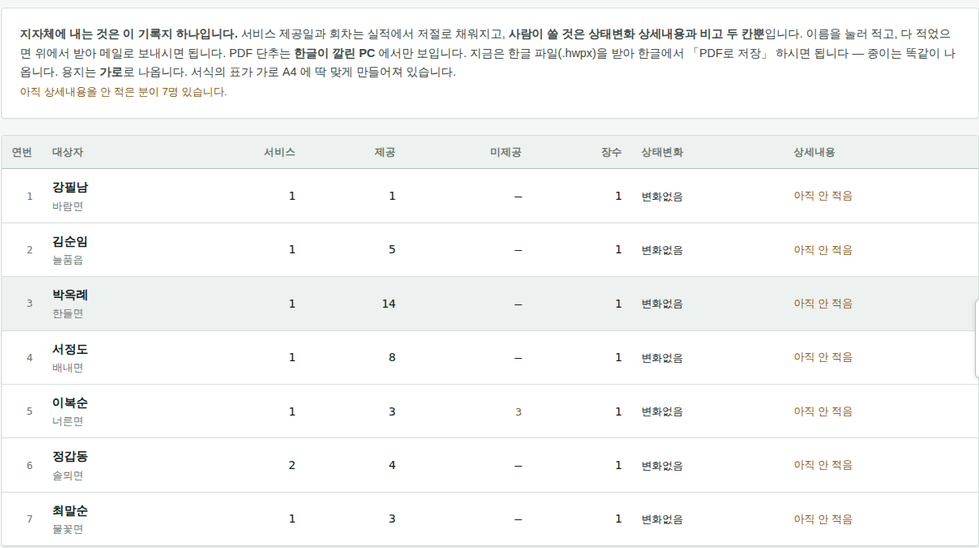The width and height of the screenshot is (979, 548).
Task: Open 강필남's record by name
Action: point(70,187)
